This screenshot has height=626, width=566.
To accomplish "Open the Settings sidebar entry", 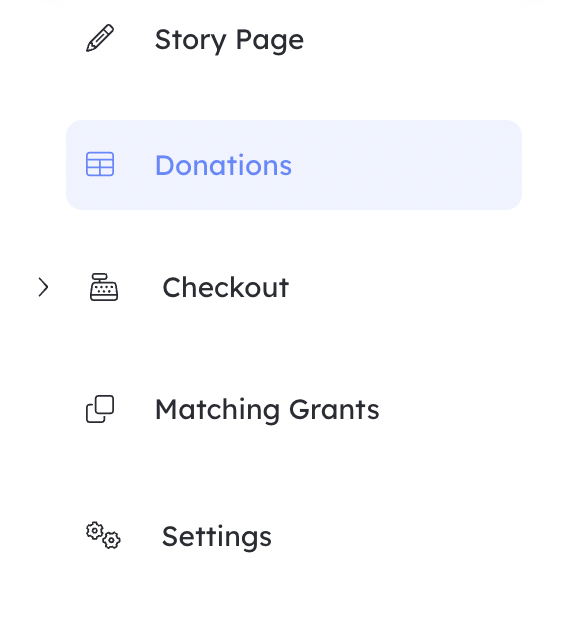I will click(217, 537).
